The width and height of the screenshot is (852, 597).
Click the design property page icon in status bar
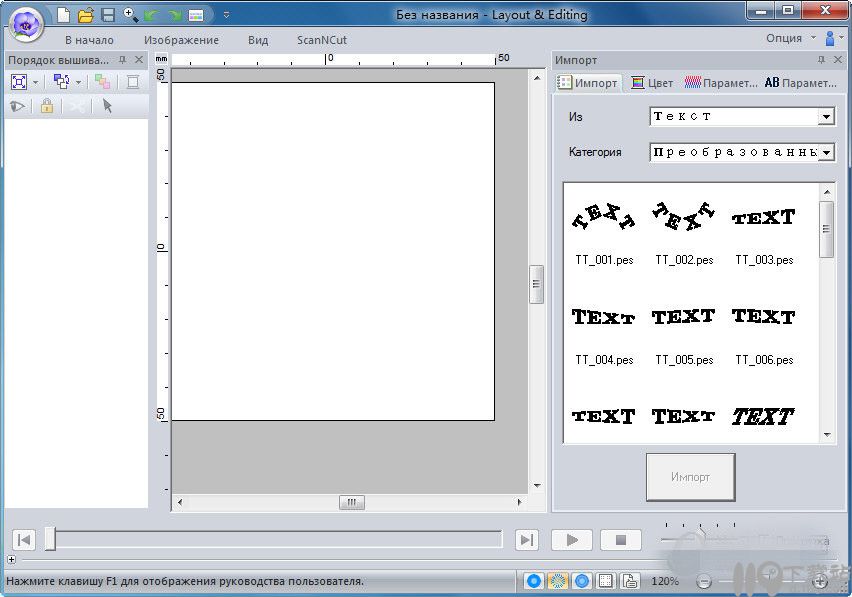click(x=630, y=581)
